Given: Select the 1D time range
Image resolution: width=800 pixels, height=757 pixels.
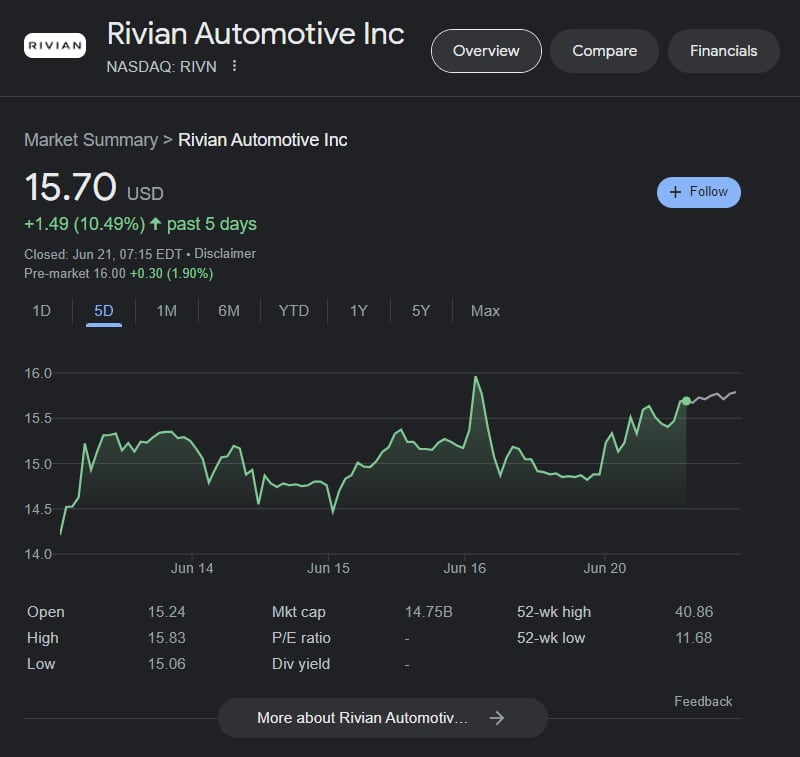Looking at the screenshot, I should click(x=41, y=311).
